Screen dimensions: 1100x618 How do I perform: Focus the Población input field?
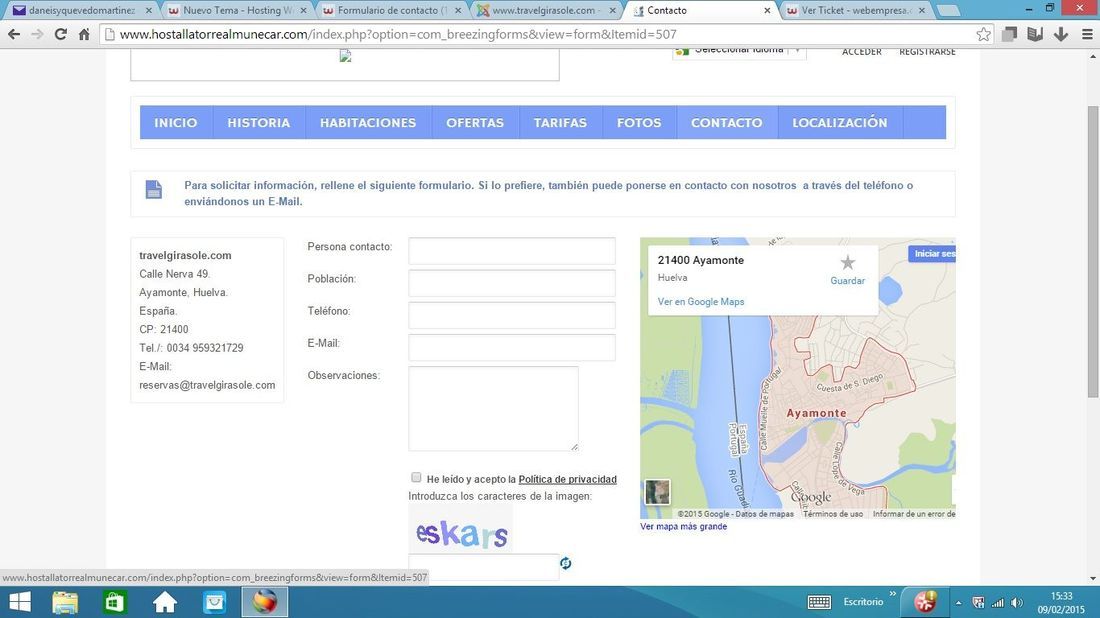point(512,283)
